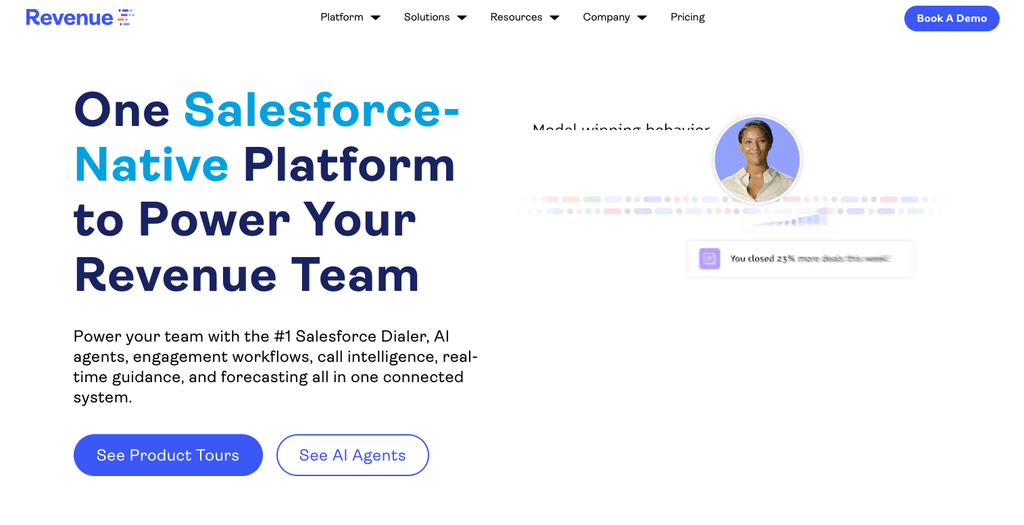This screenshot has height=525, width=1024.
Task: Click the Revenue.io logo icon mark
Action: pyautogui.click(x=125, y=16)
